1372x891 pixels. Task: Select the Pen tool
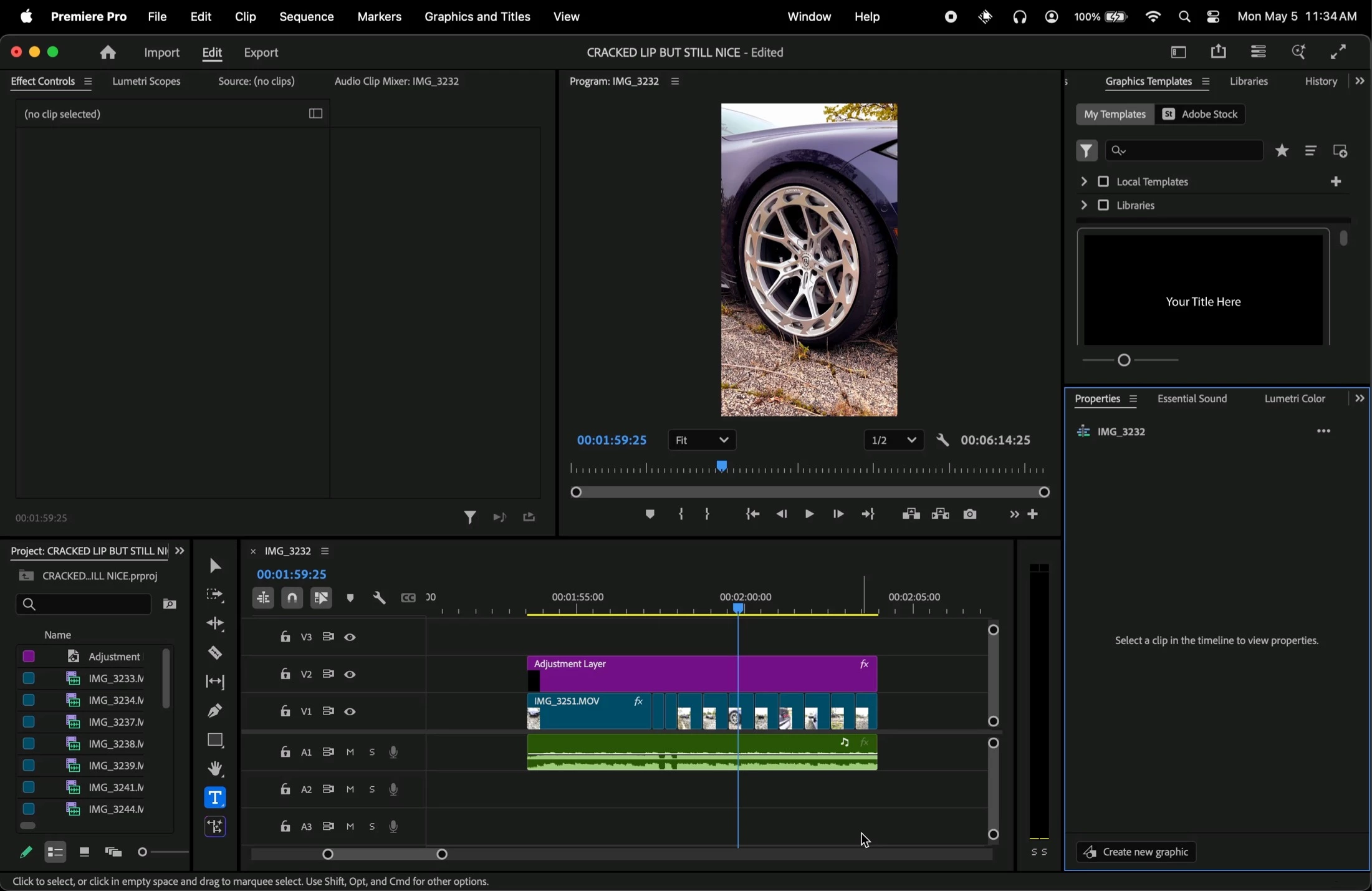click(x=215, y=711)
